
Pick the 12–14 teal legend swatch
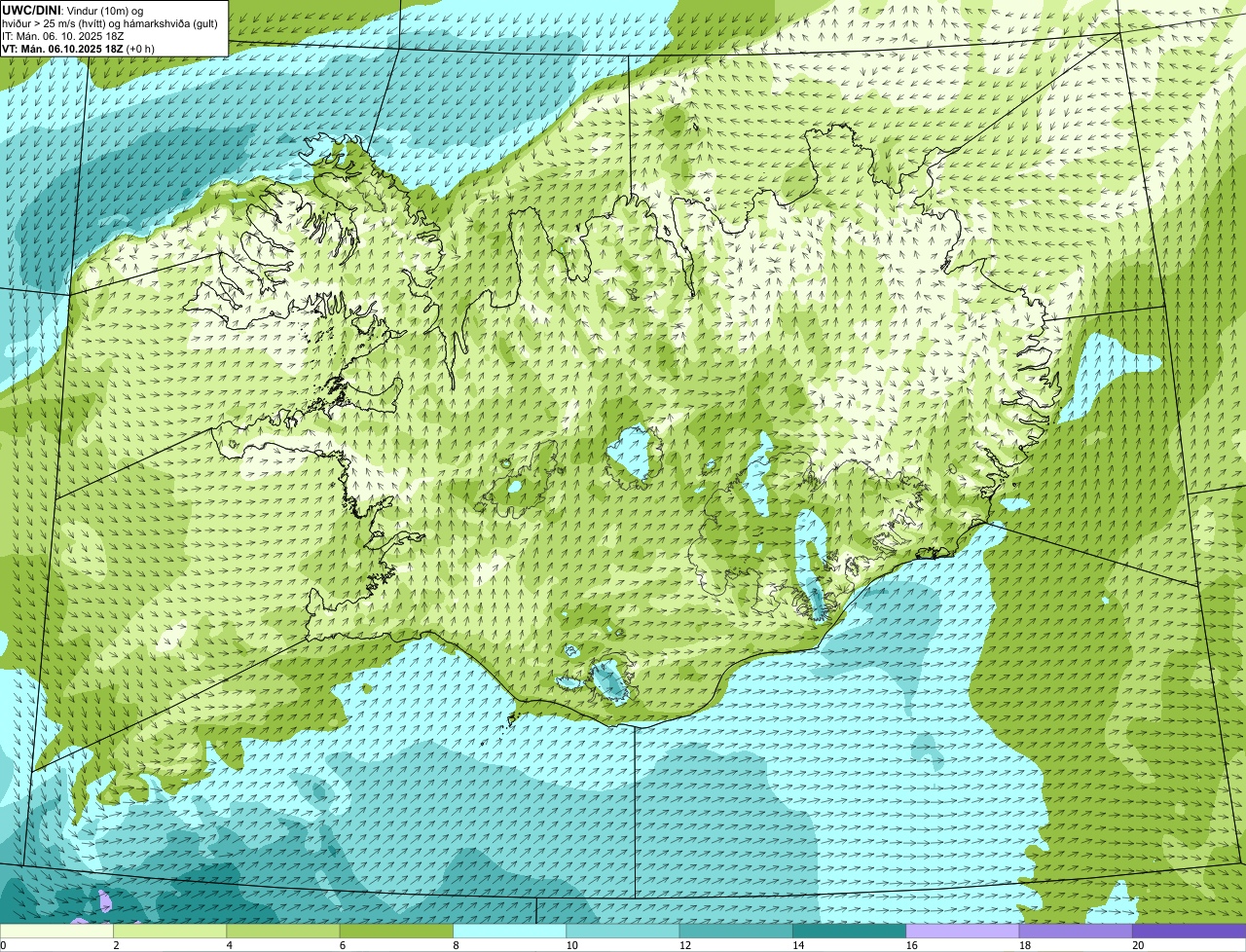click(736, 931)
